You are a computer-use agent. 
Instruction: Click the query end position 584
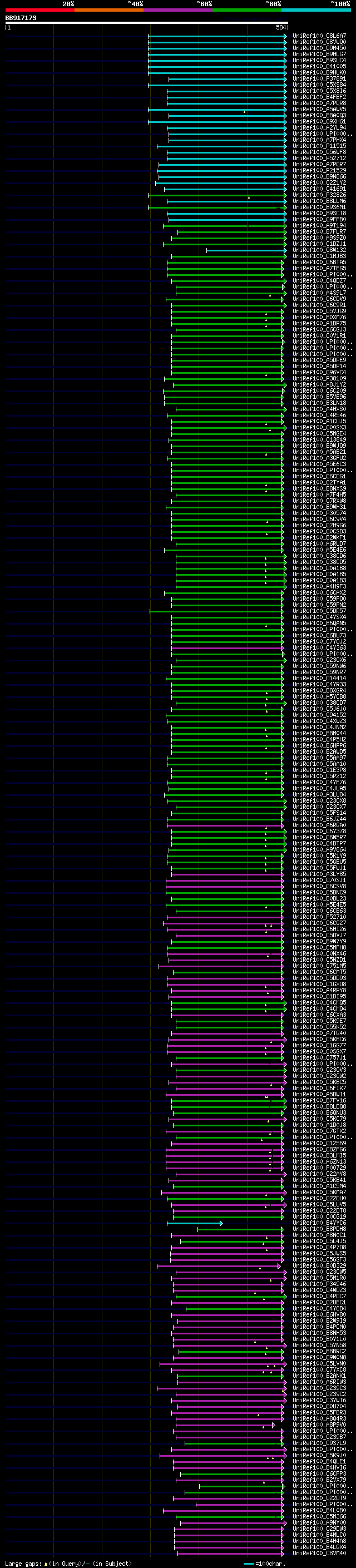click(281, 27)
